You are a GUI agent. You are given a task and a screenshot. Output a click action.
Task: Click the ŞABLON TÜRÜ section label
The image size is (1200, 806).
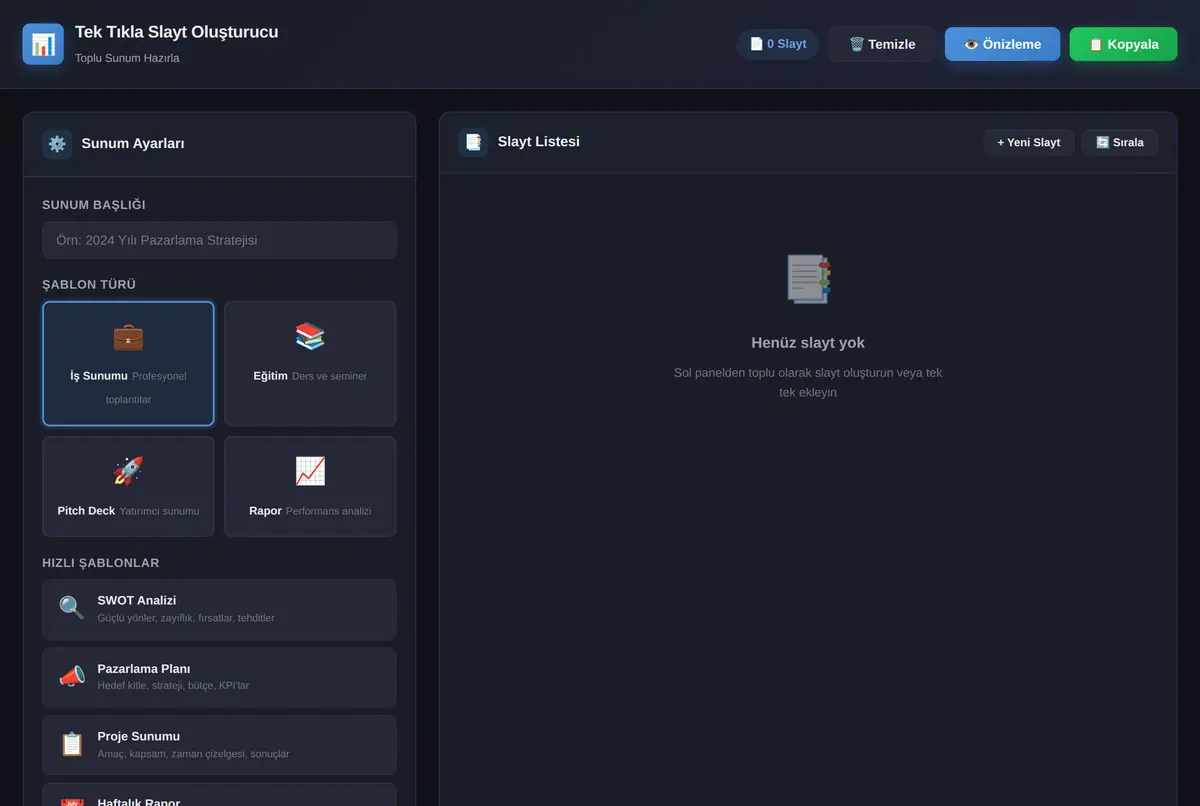click(89, 285)
